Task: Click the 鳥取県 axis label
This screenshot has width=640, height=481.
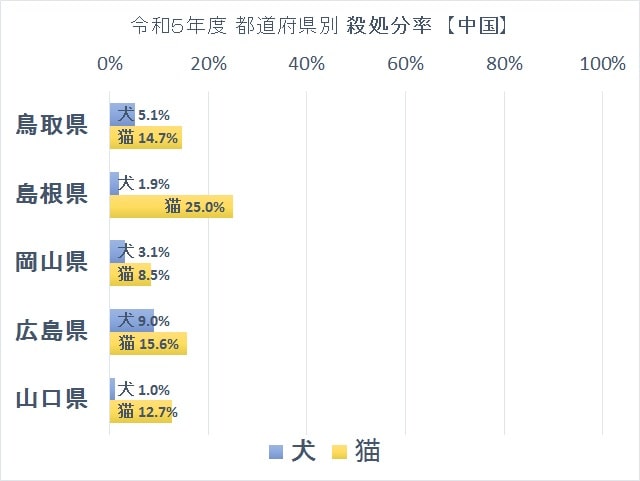Action: 52,125
